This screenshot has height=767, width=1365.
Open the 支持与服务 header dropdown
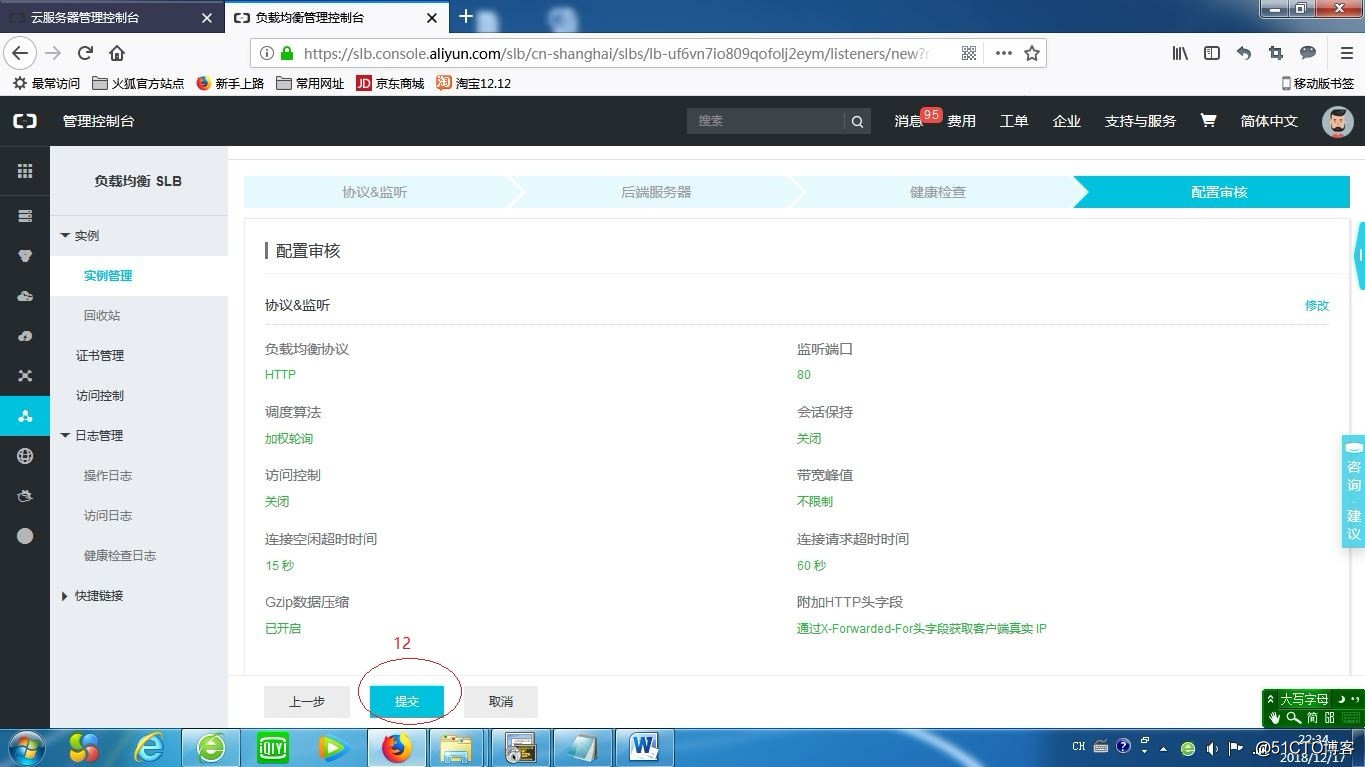[1140, 121]
